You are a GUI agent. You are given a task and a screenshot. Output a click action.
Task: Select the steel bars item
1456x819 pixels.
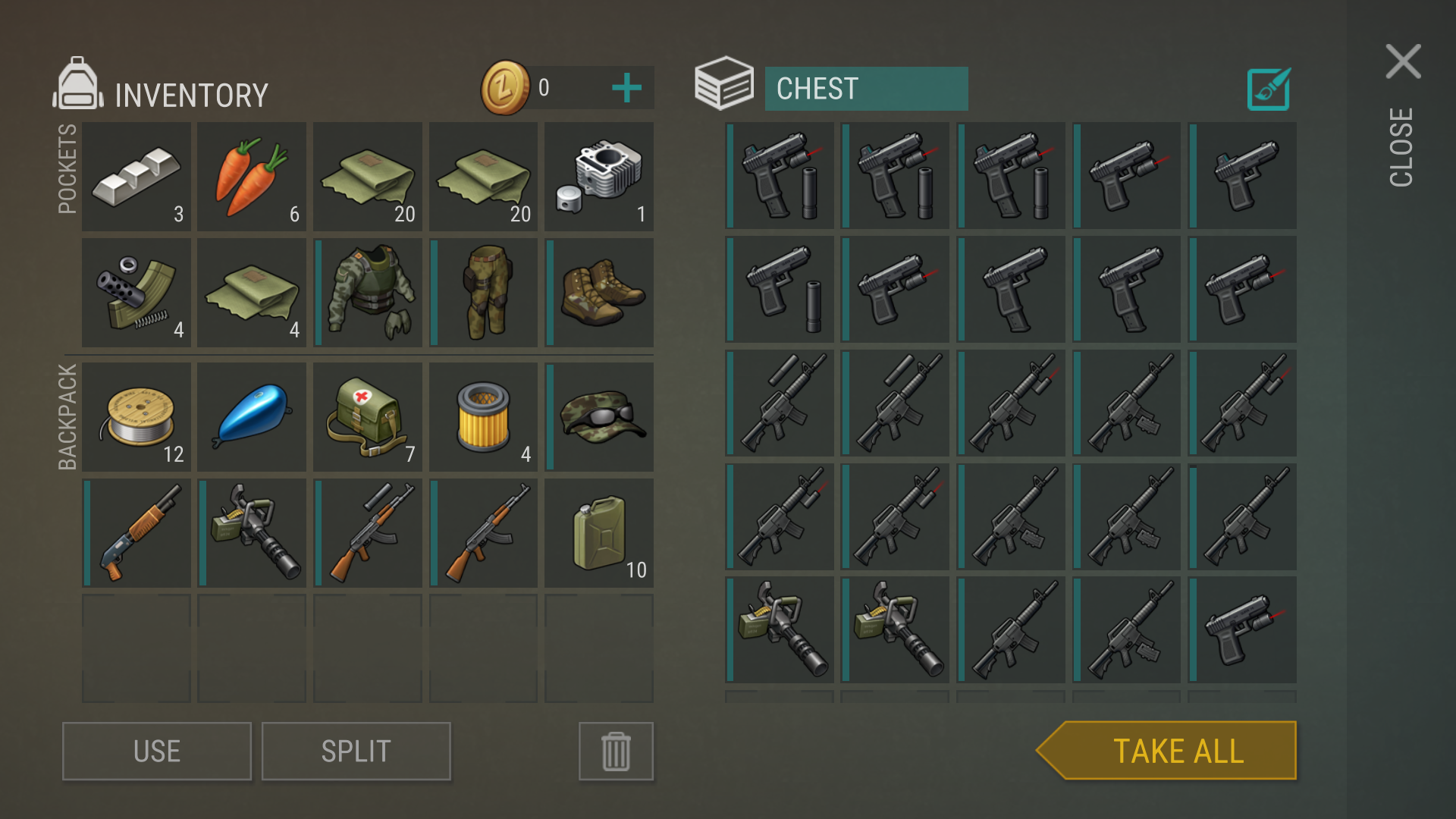coord(136,176)
